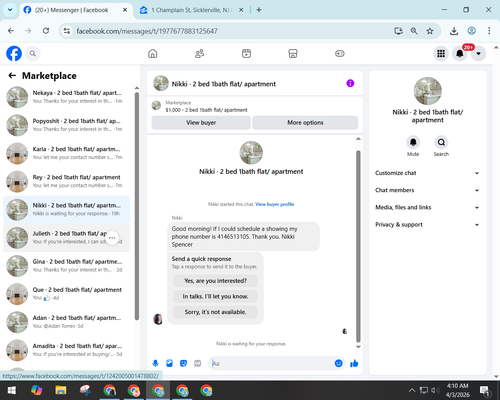Switch to the 1 Champlain St, Sicklerville tab

tap(192, 10)
